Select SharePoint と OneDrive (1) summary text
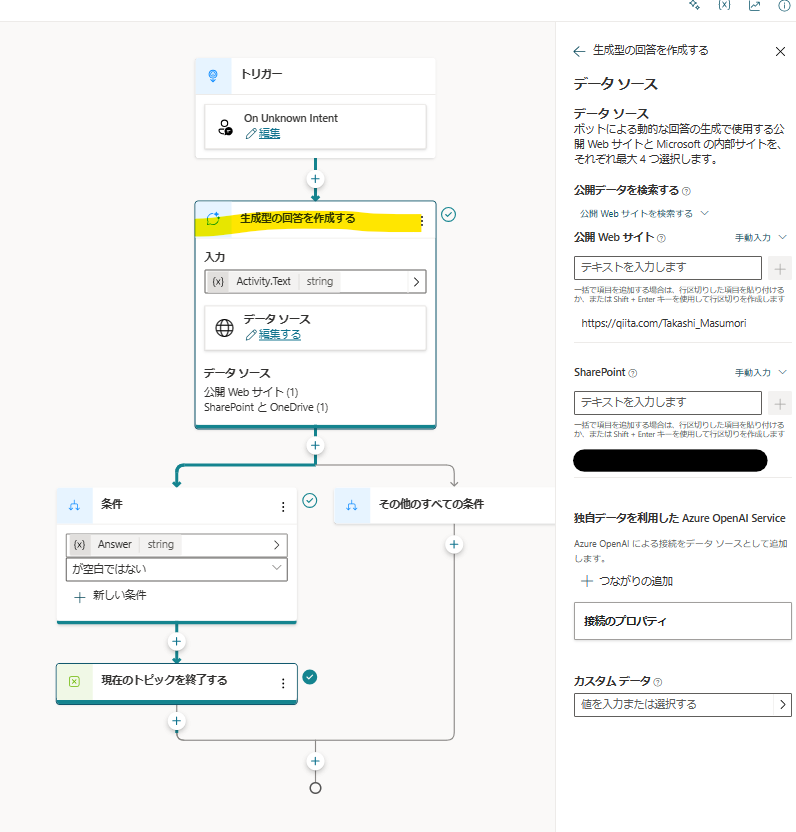The image size is (796, 832). pos(266,408)
